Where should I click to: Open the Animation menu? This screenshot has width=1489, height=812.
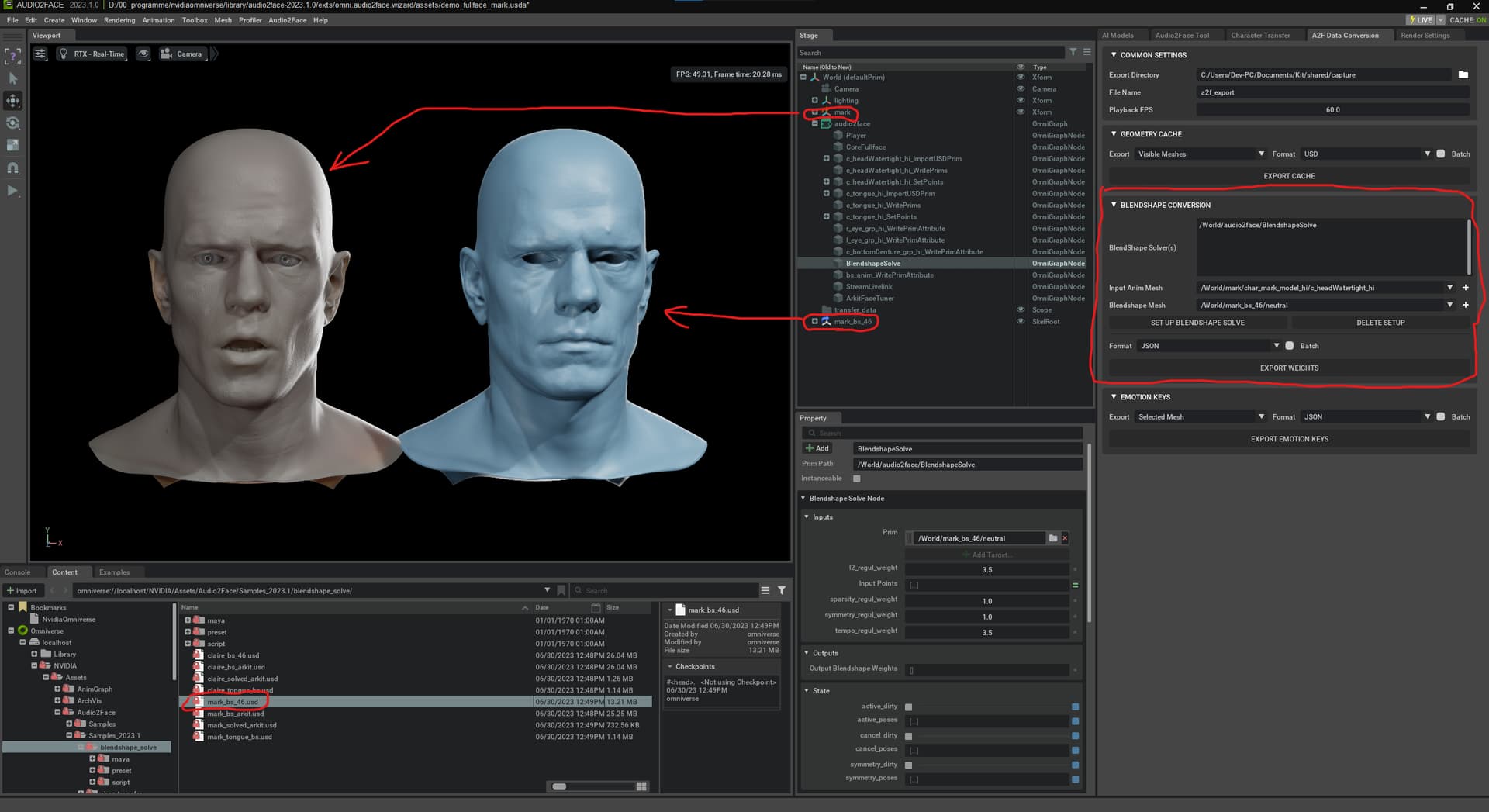158,20
